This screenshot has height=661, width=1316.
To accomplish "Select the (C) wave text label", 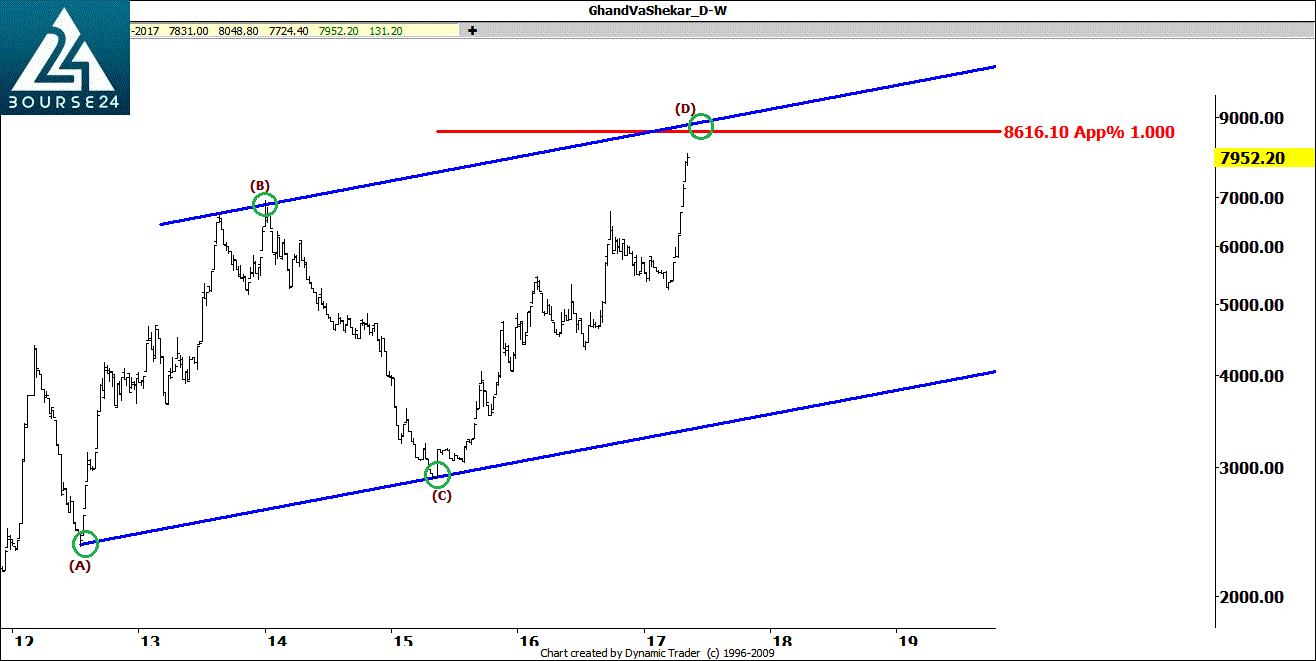I will 441,495.
